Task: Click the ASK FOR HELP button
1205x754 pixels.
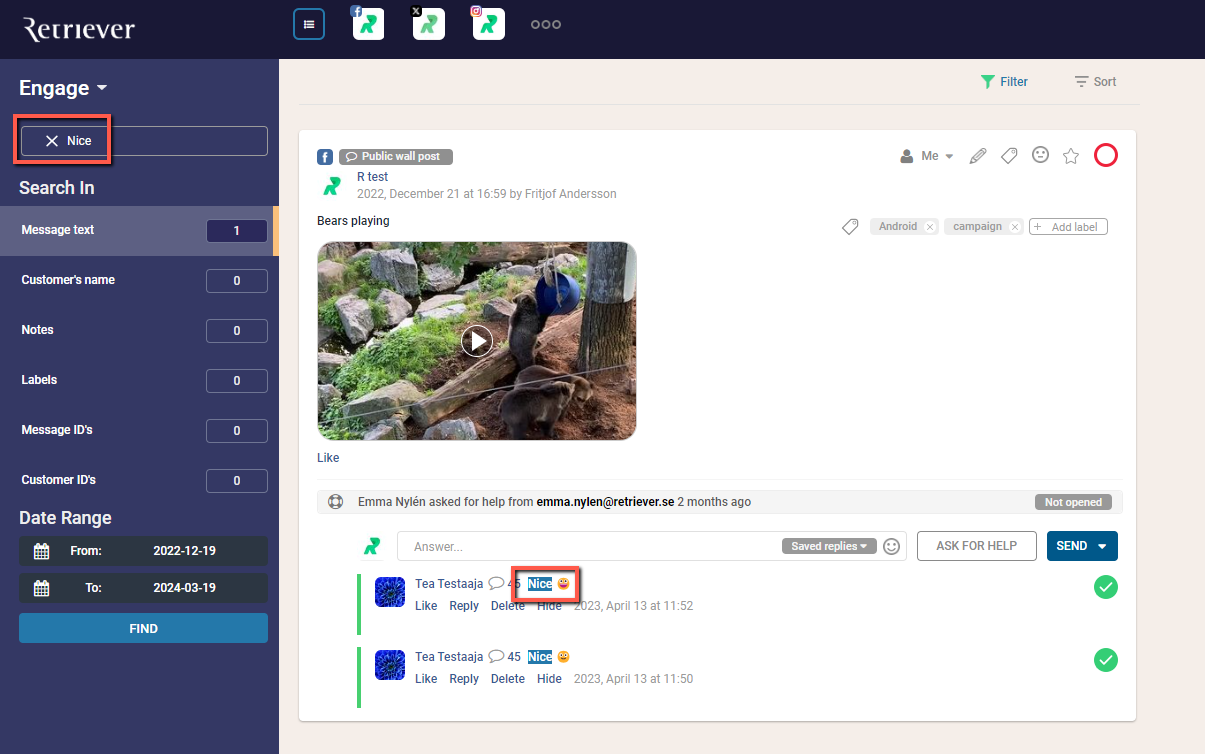Action: (976, 546)
